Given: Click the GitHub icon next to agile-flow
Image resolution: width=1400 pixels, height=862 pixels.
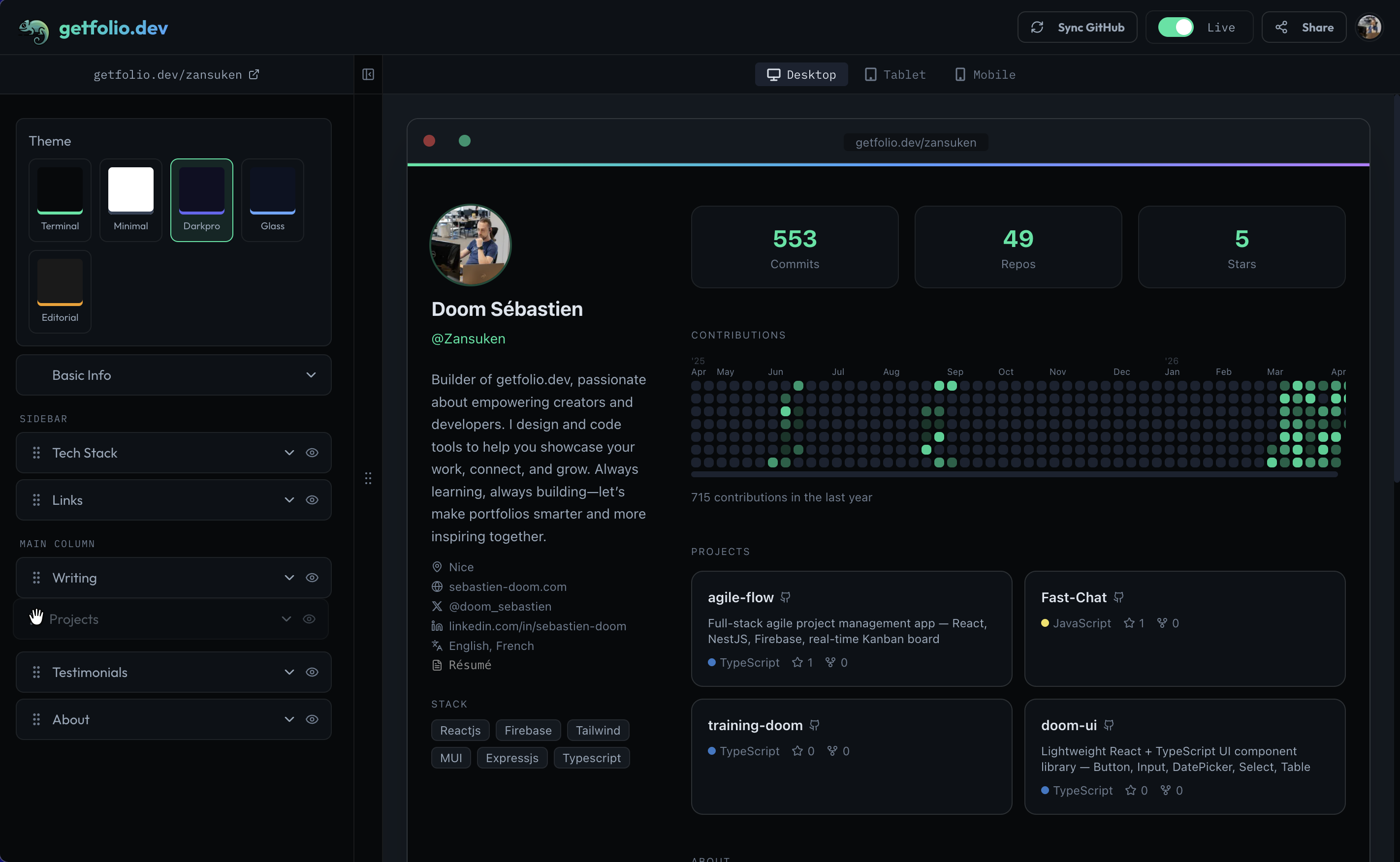Looking at the screenshot, I should pos(786,597).
